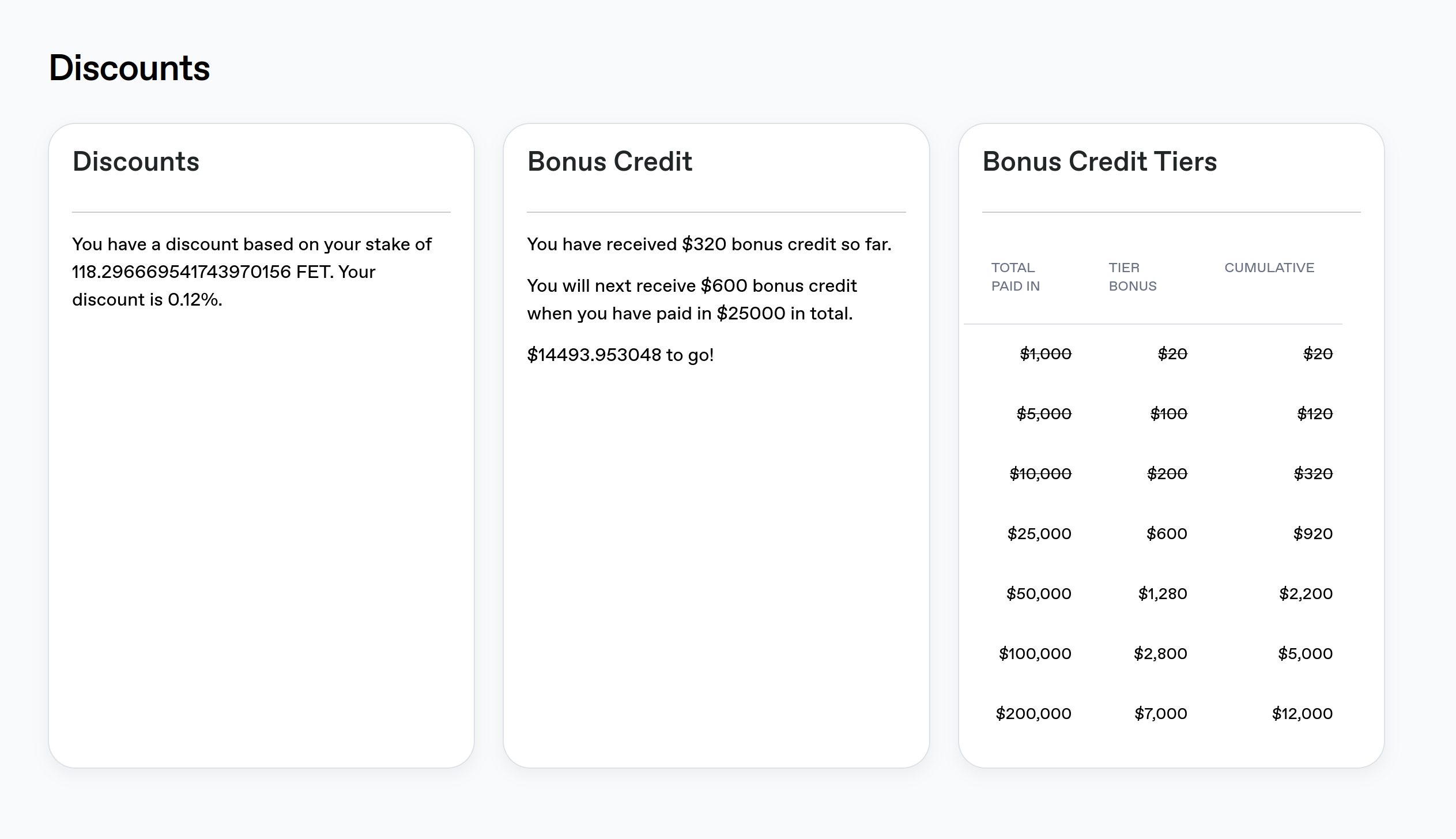The image size is (1456, 839).
Task: Click the $200,000 total paid in cell
Action: click(x=1033, y=713)
